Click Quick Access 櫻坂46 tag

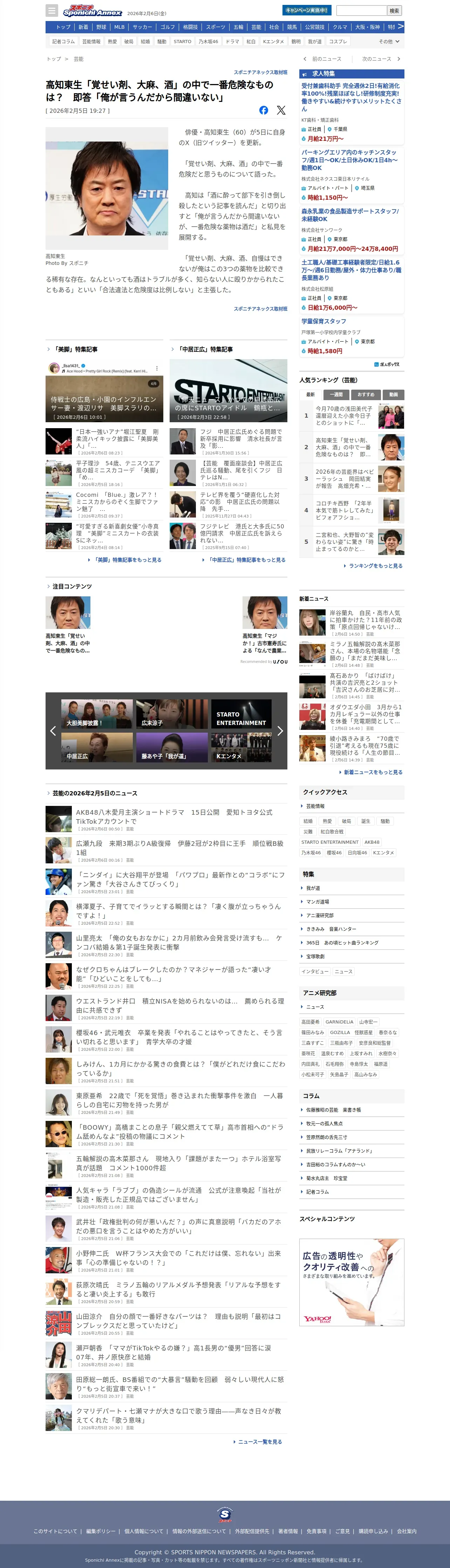[x=334, y=853]
